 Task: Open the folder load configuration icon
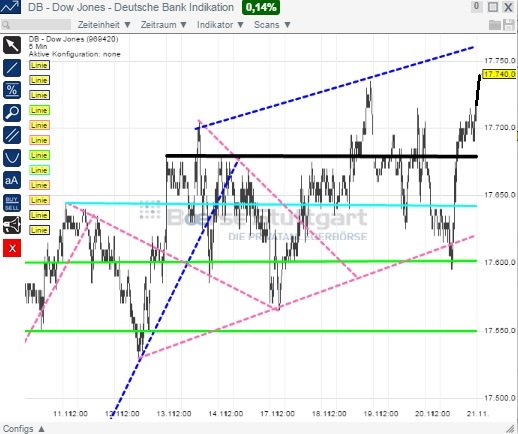[x=495, y=25]
